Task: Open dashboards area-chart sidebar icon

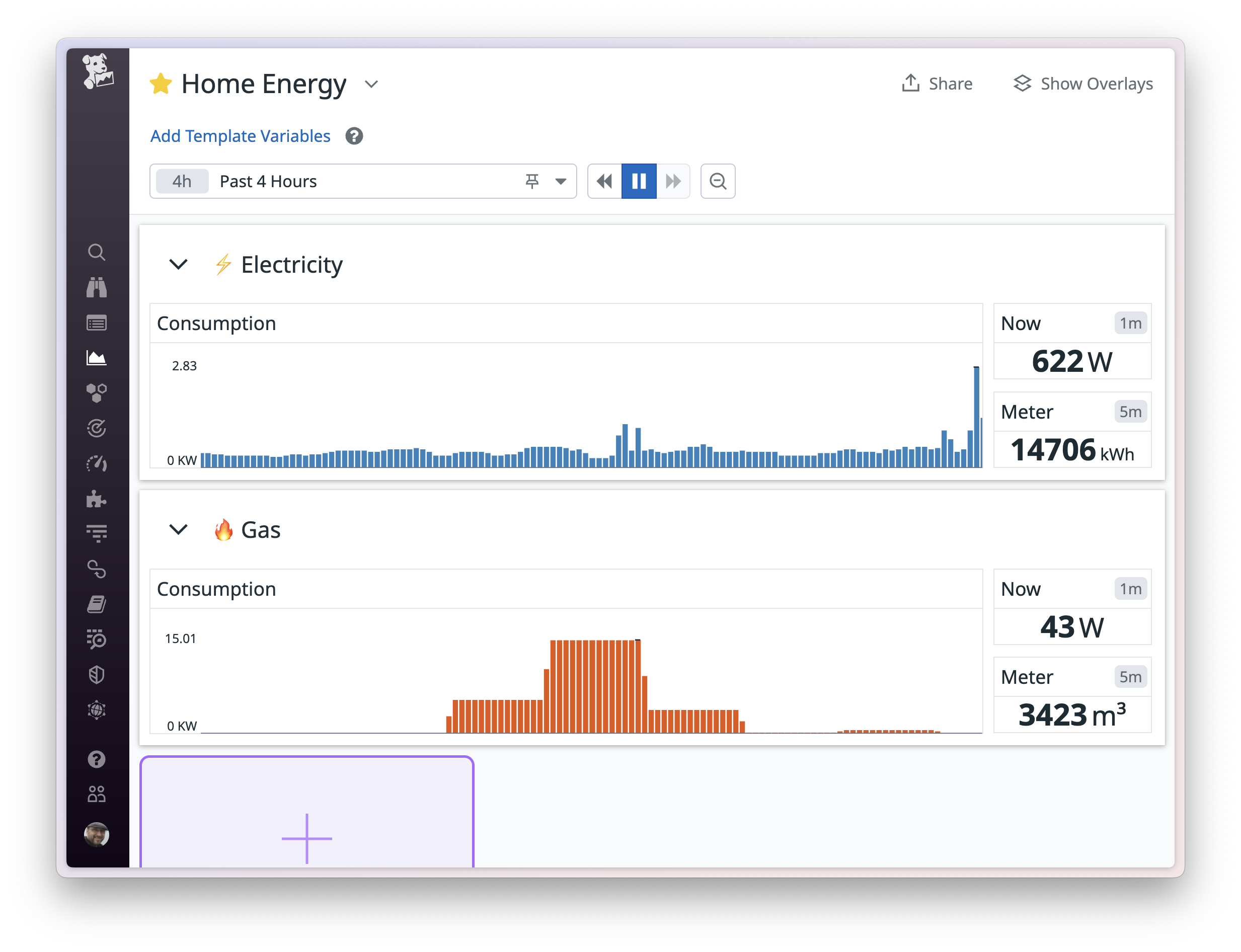Action: point(97,358)
